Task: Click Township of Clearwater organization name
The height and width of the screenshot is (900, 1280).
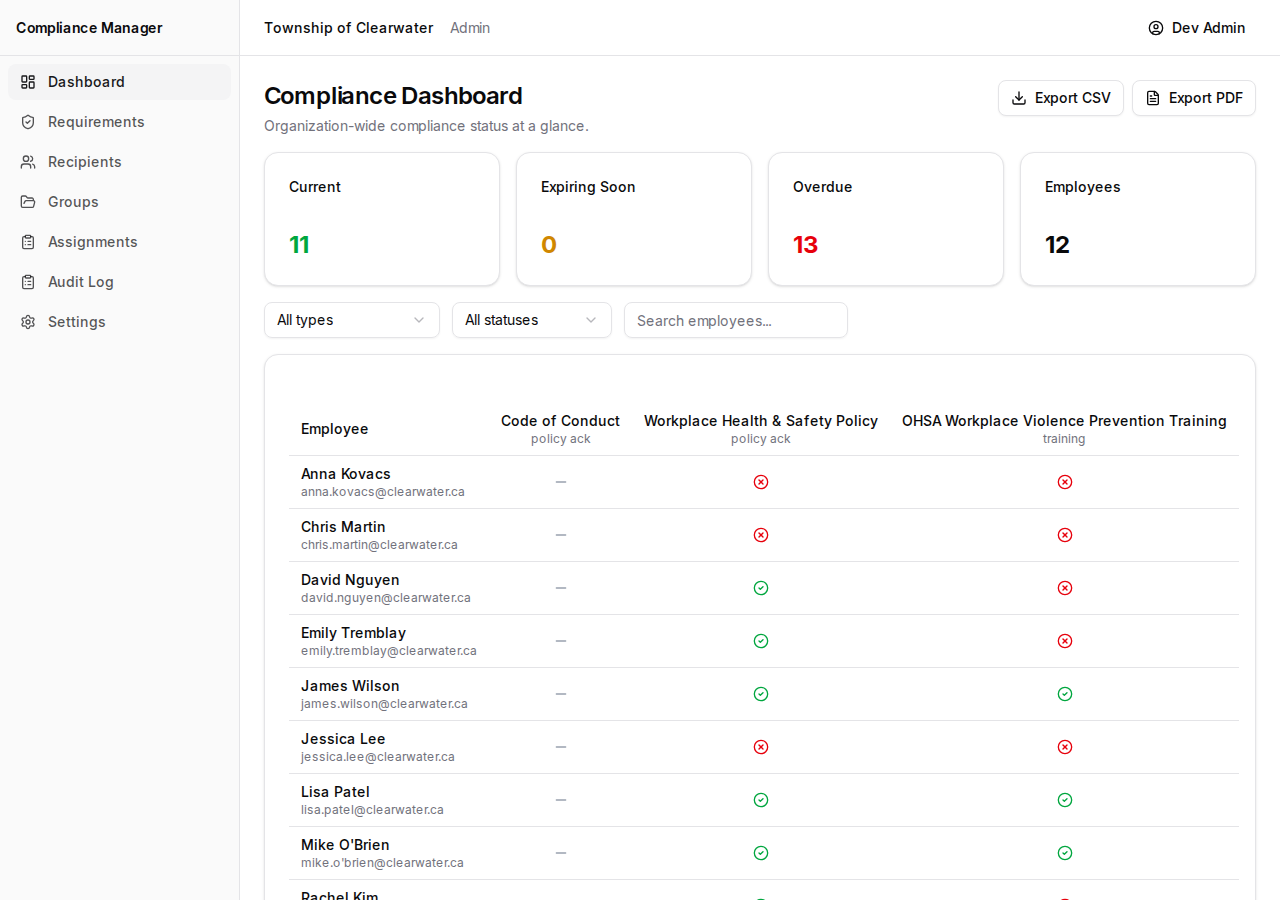Action: tap(348, 28)
